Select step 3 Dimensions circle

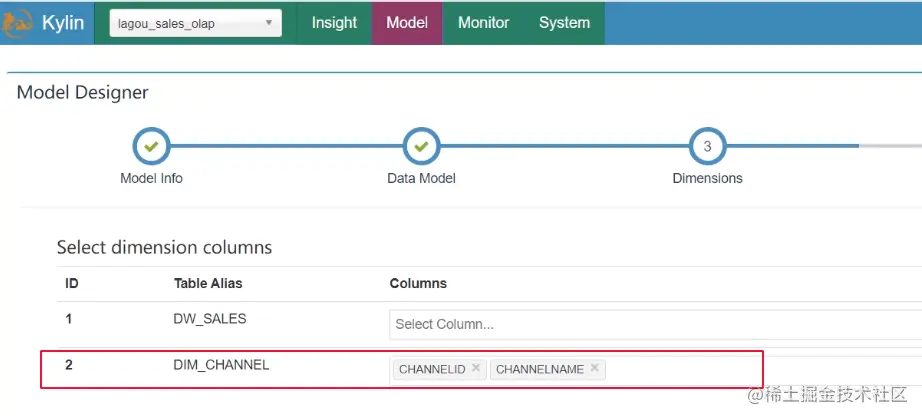[707, 146]
